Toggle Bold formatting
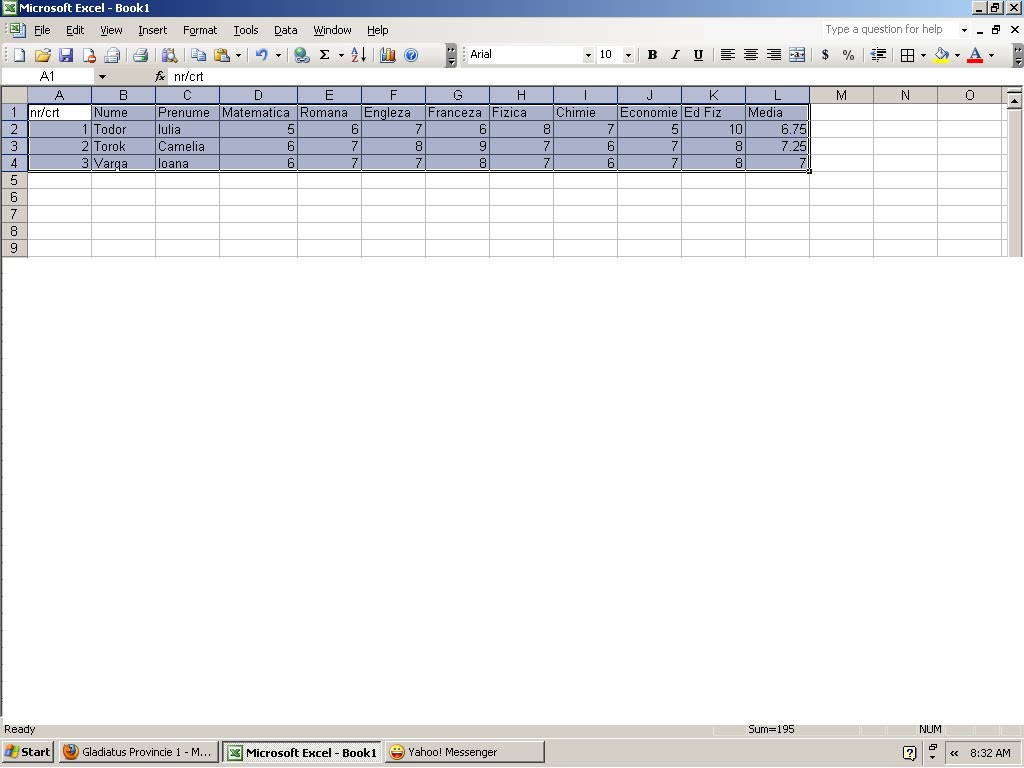Viewport: 1024px width, 768px height. (x=652, y=55)
